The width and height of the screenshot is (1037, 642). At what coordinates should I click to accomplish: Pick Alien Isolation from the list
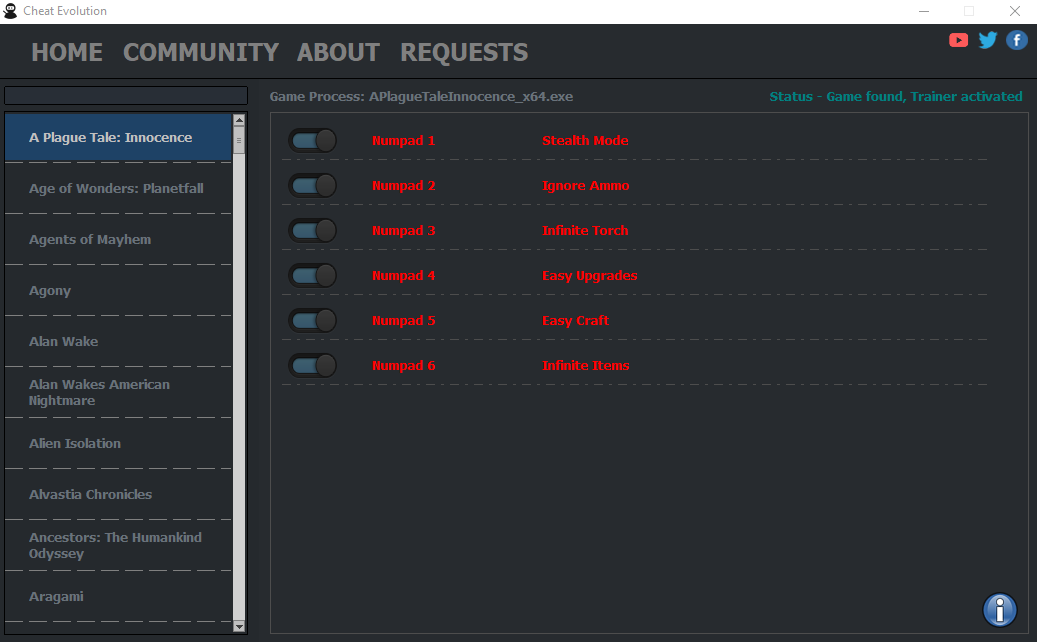coord(118,443)
